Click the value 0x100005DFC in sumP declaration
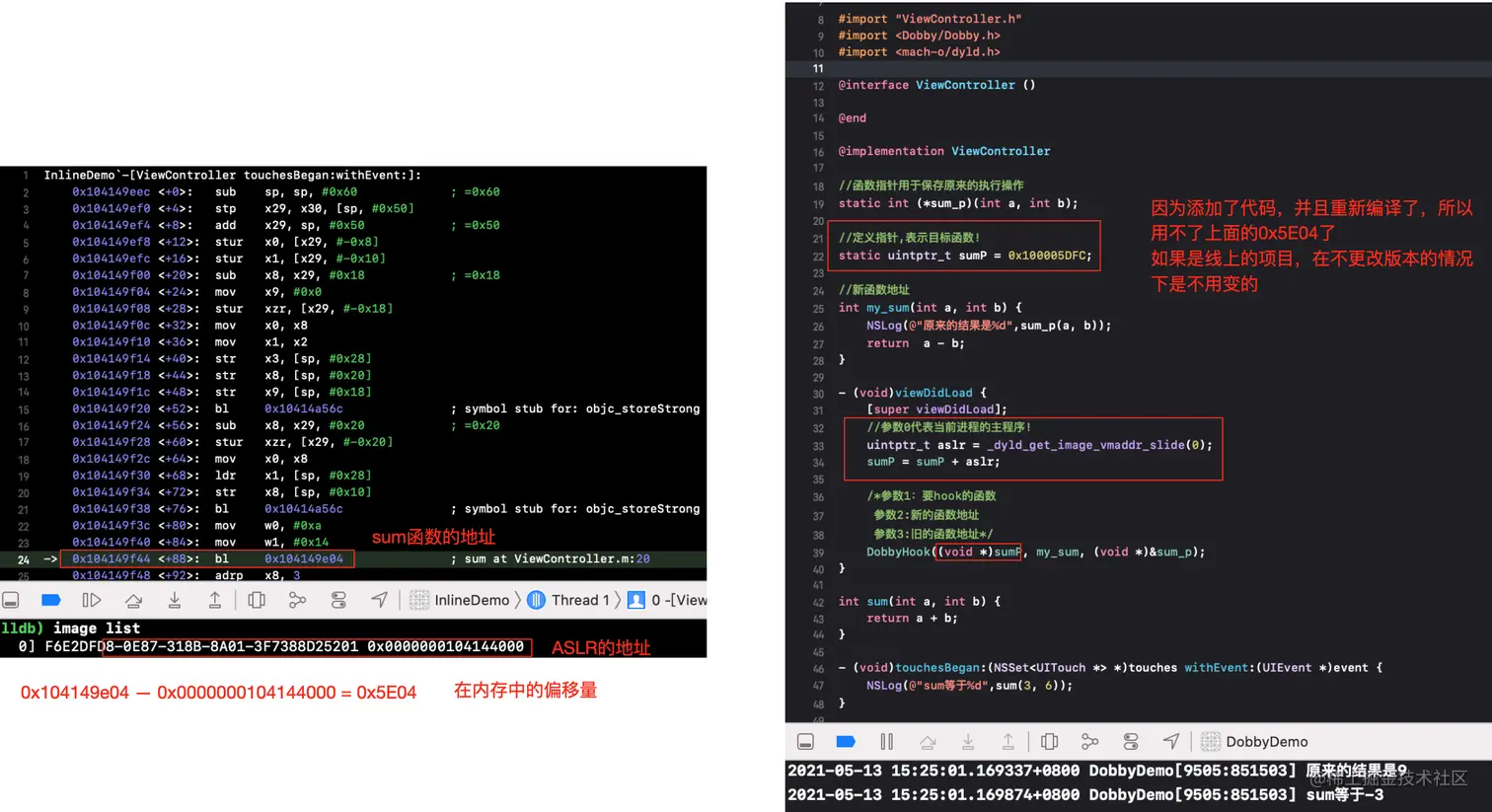1492x812 pixels. click(x=1046, y=256)
